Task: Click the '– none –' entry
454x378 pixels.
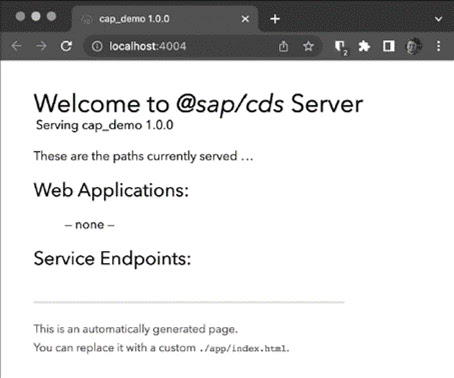Action: (90, 225)
